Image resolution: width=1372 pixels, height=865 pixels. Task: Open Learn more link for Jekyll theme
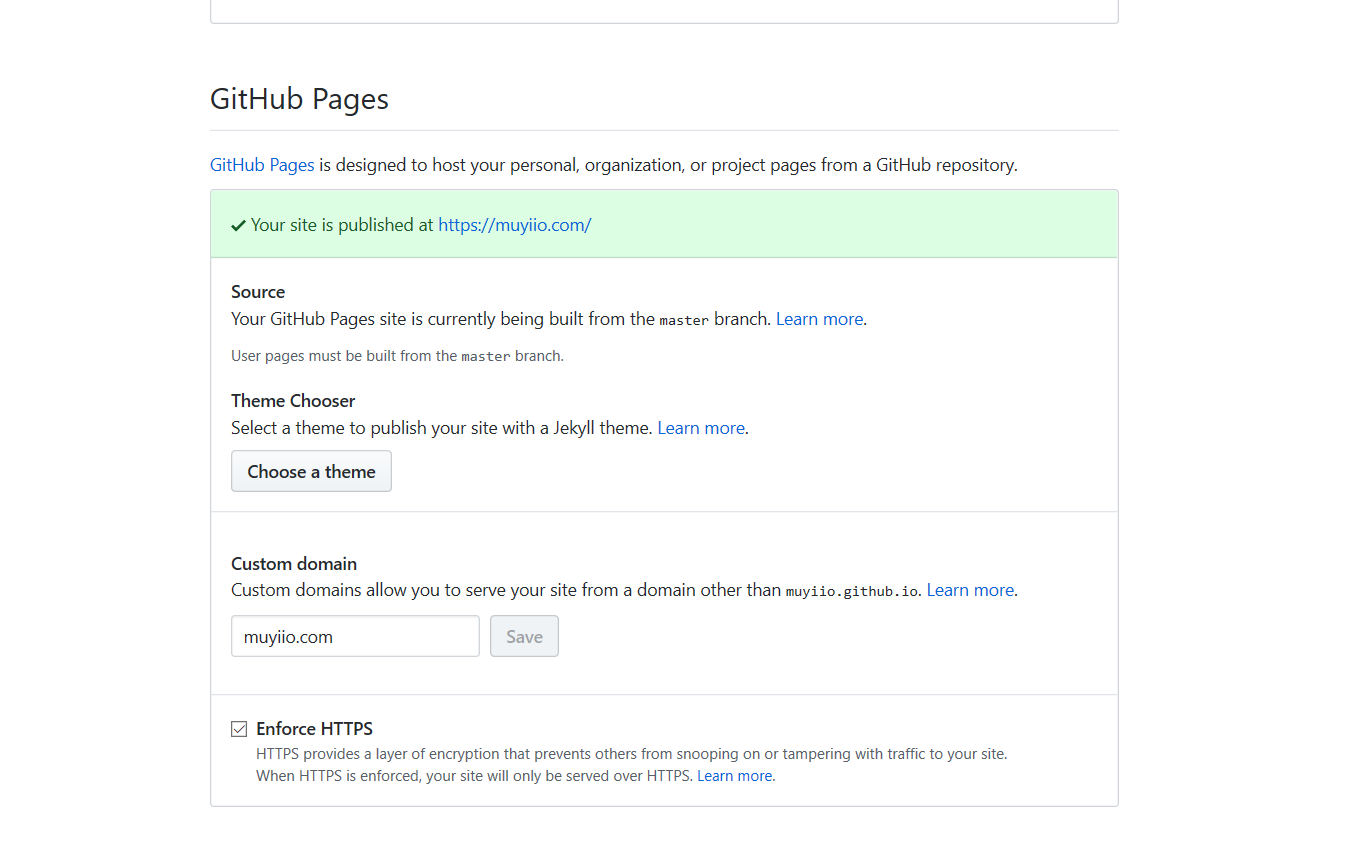pos(701,428)
